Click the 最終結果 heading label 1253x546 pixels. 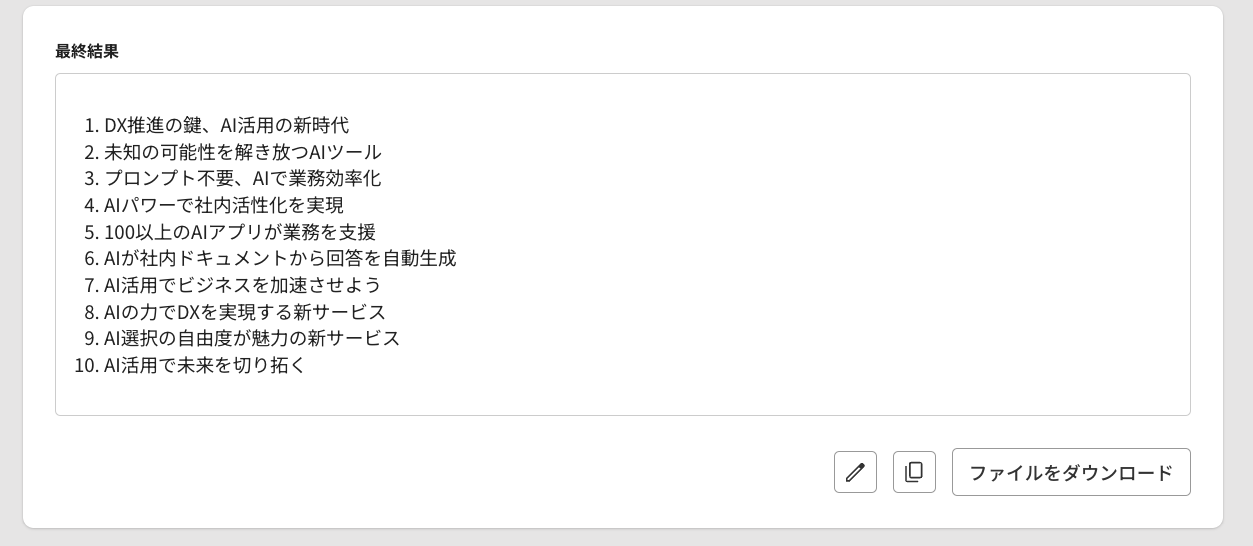87,51
